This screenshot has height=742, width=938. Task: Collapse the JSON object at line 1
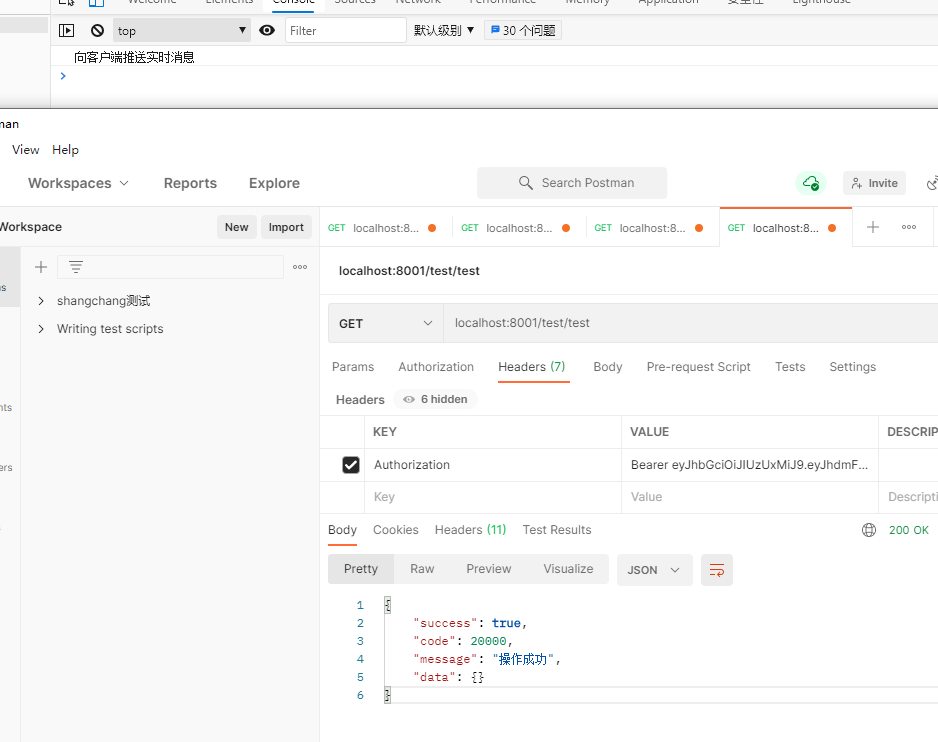388,605
